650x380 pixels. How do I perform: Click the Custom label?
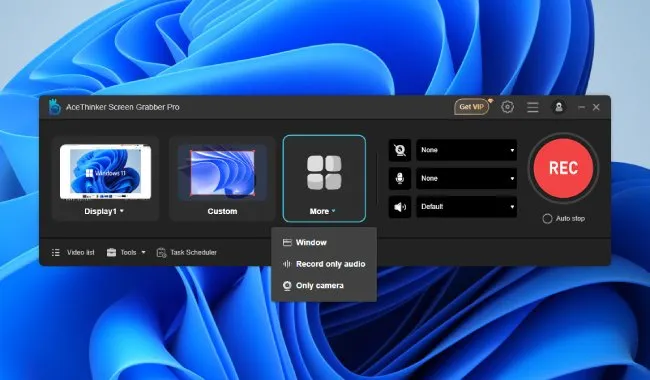click(x=222, y=211)
